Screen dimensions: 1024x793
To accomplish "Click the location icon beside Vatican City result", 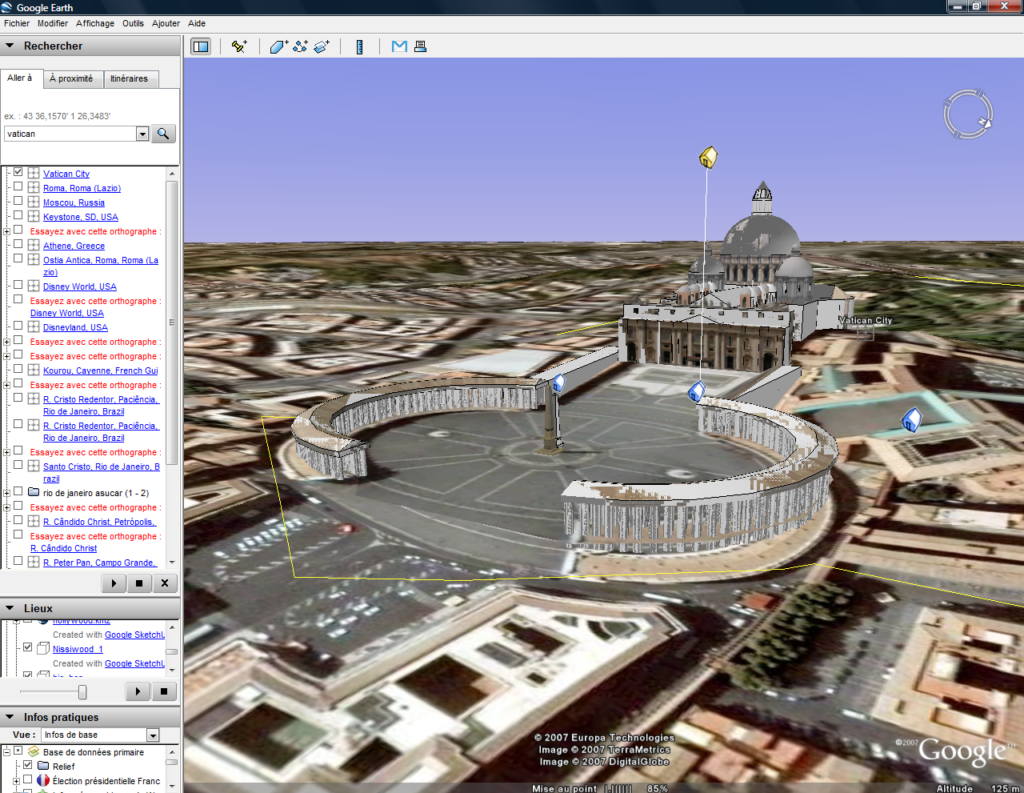I will click(33, 173).
